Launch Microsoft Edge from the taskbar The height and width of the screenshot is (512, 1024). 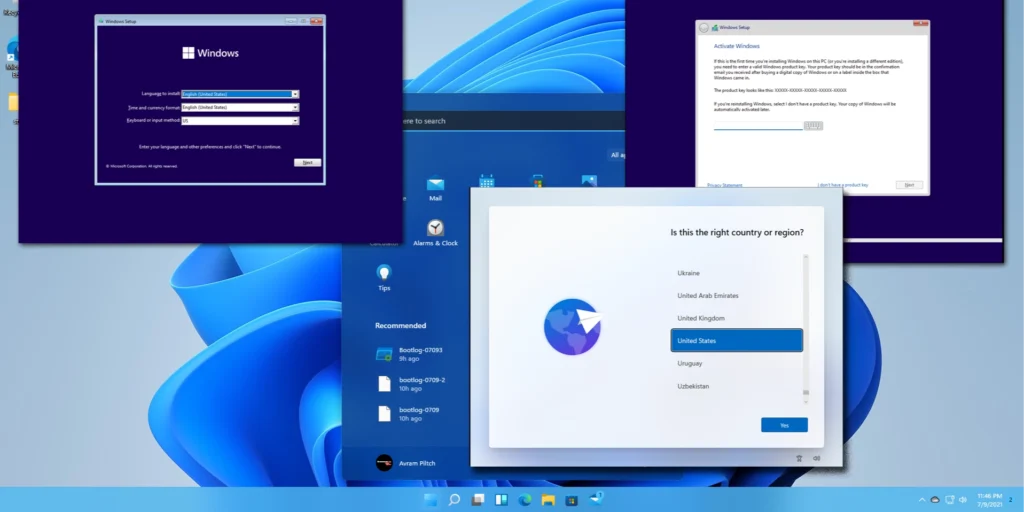click(524, 500)
